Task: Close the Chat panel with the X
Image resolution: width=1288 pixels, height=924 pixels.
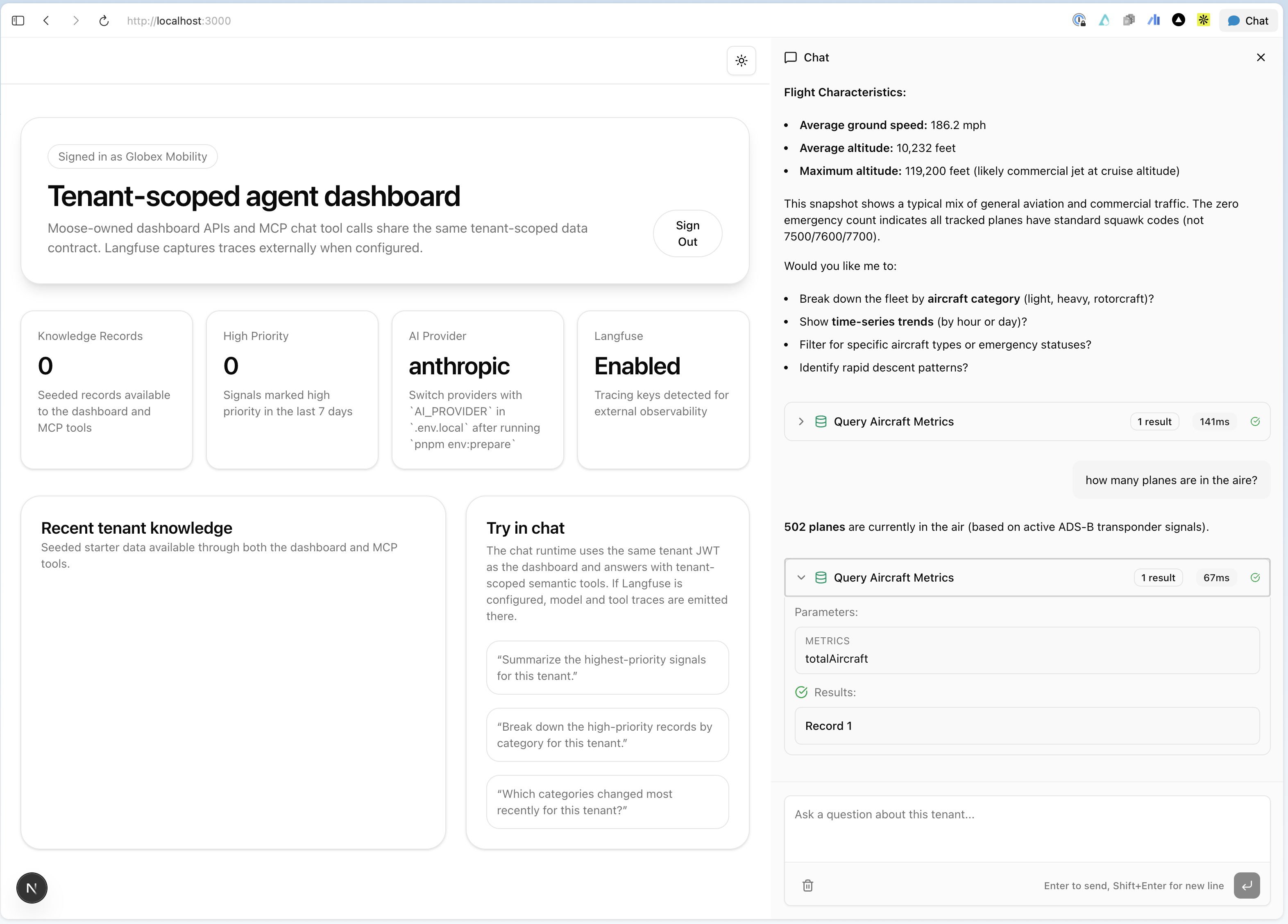Action: 1261,57
